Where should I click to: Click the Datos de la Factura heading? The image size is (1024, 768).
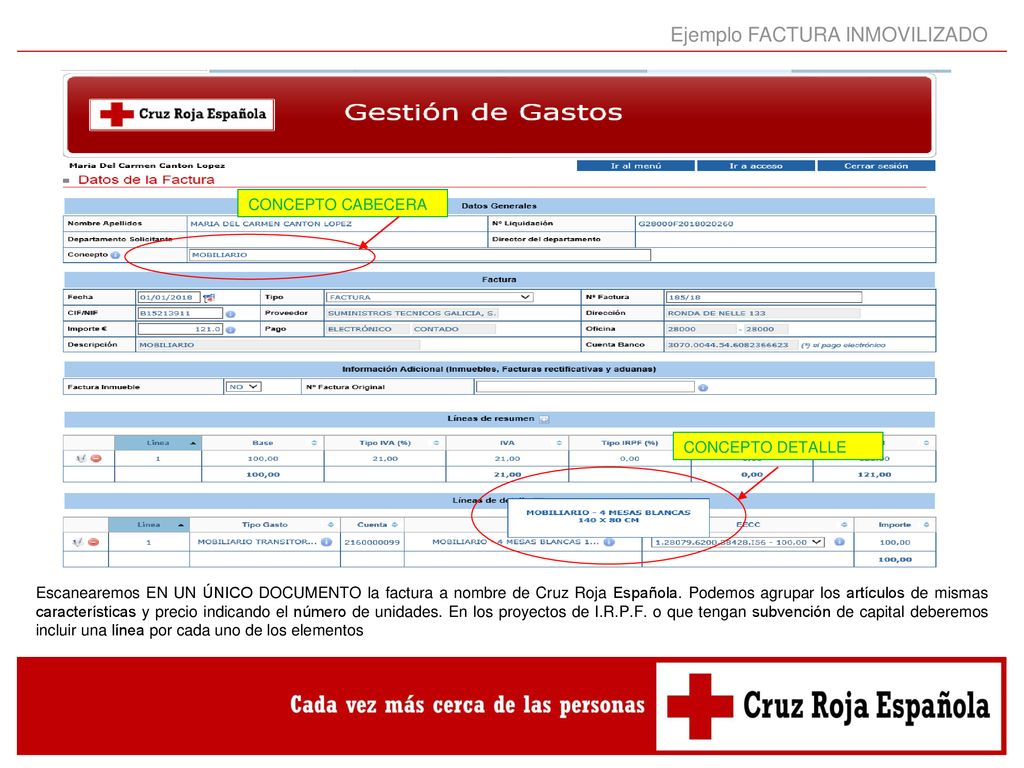tap(146, 180)
